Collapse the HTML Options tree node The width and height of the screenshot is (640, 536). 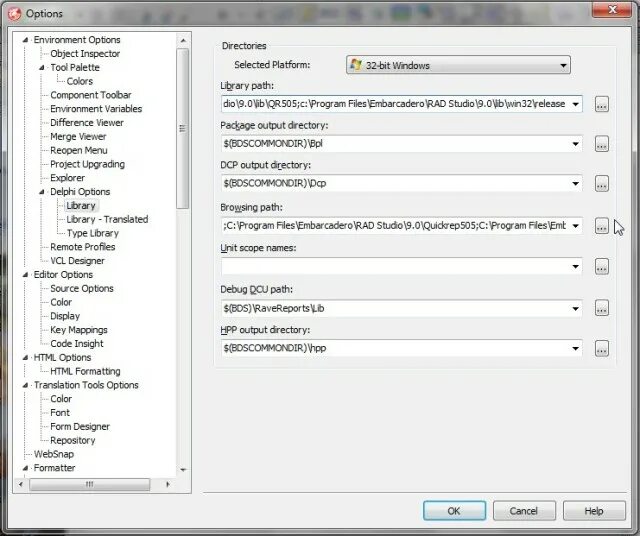coord(25,358)
